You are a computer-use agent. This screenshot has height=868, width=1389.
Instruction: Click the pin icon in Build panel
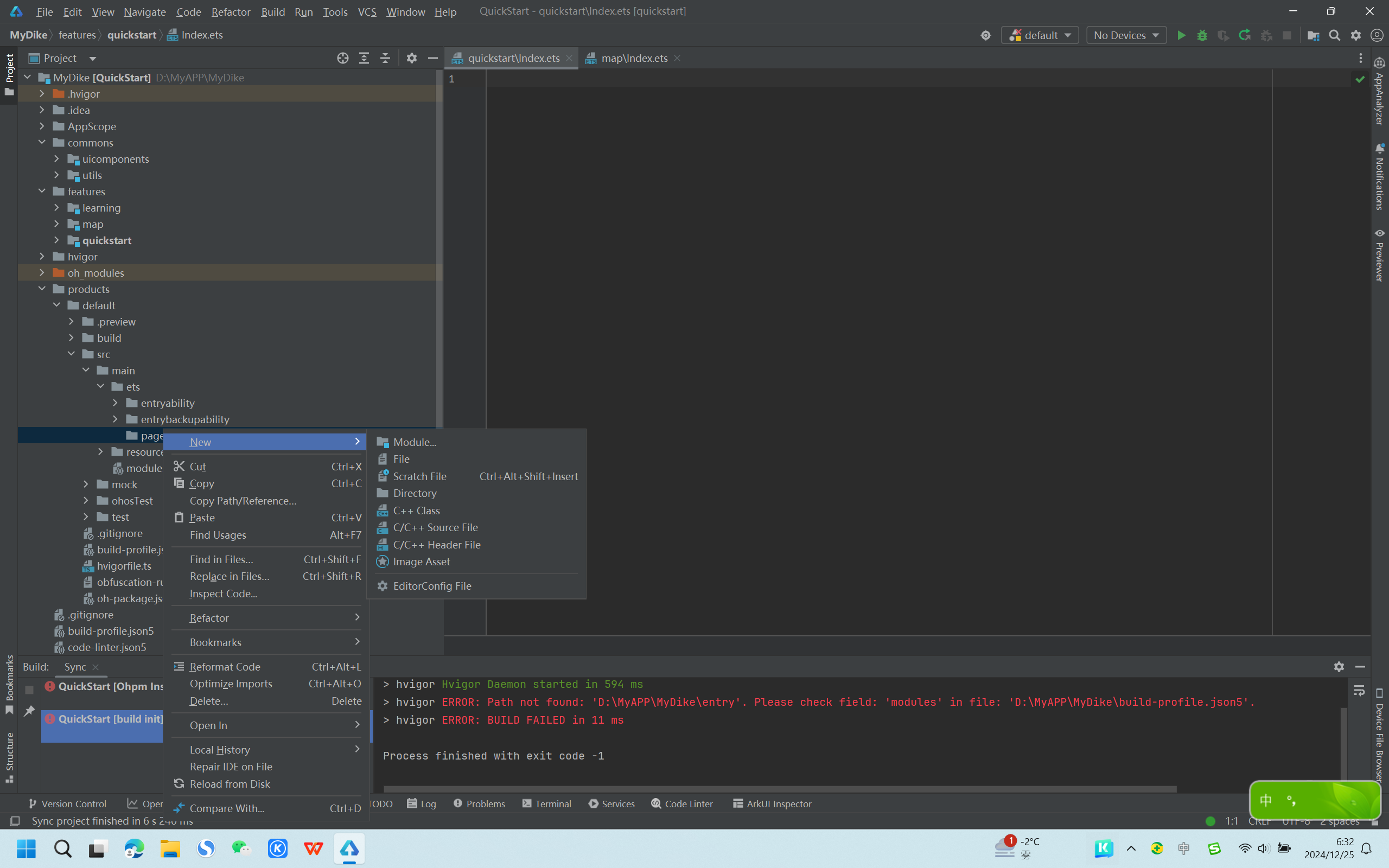pos(29,711)
